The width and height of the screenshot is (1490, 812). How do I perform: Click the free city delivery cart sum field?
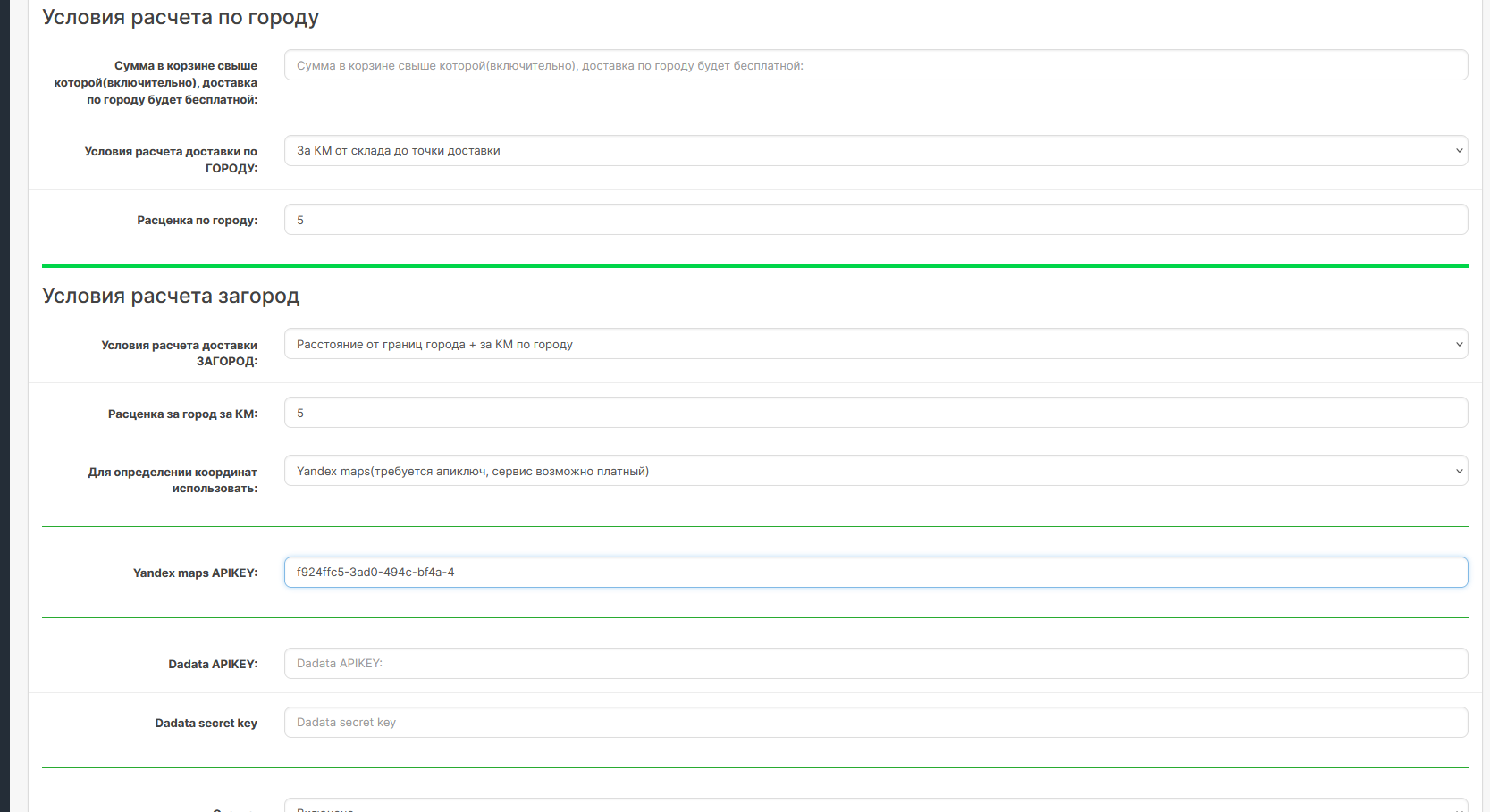tap(875, 65)
